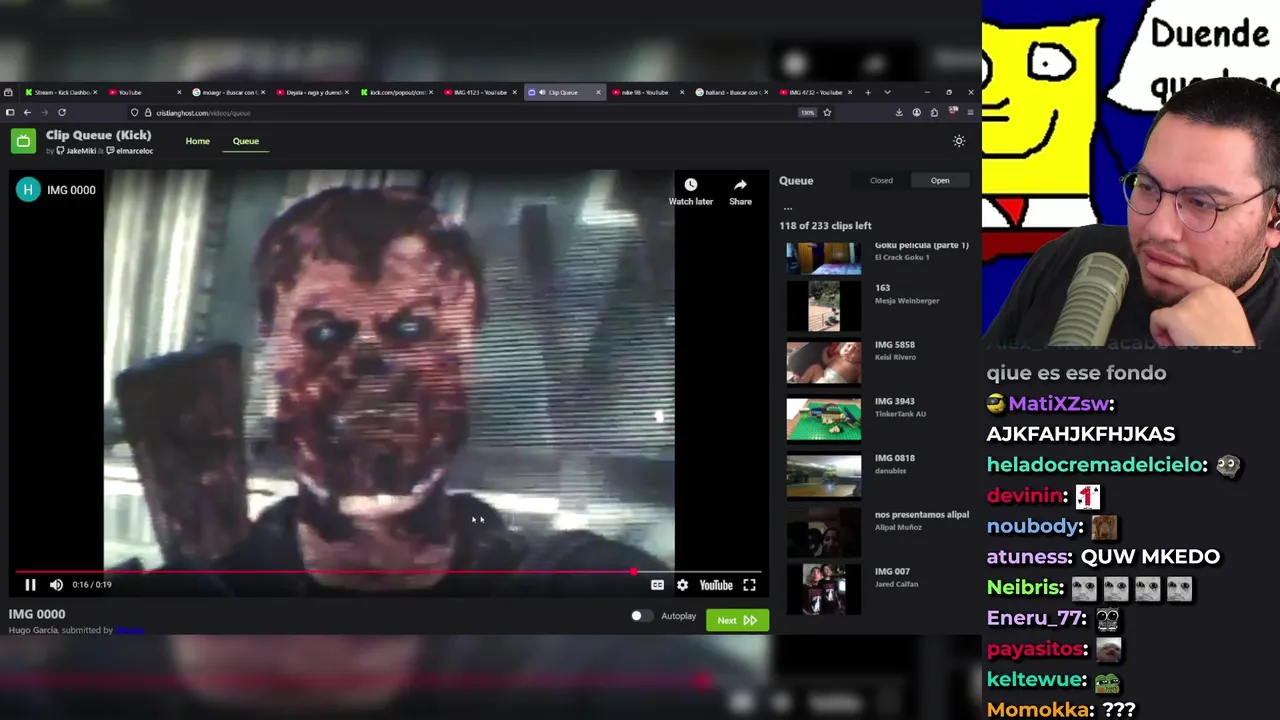
Task: Open a new browser tab with plus
Action: coord(868,93)
